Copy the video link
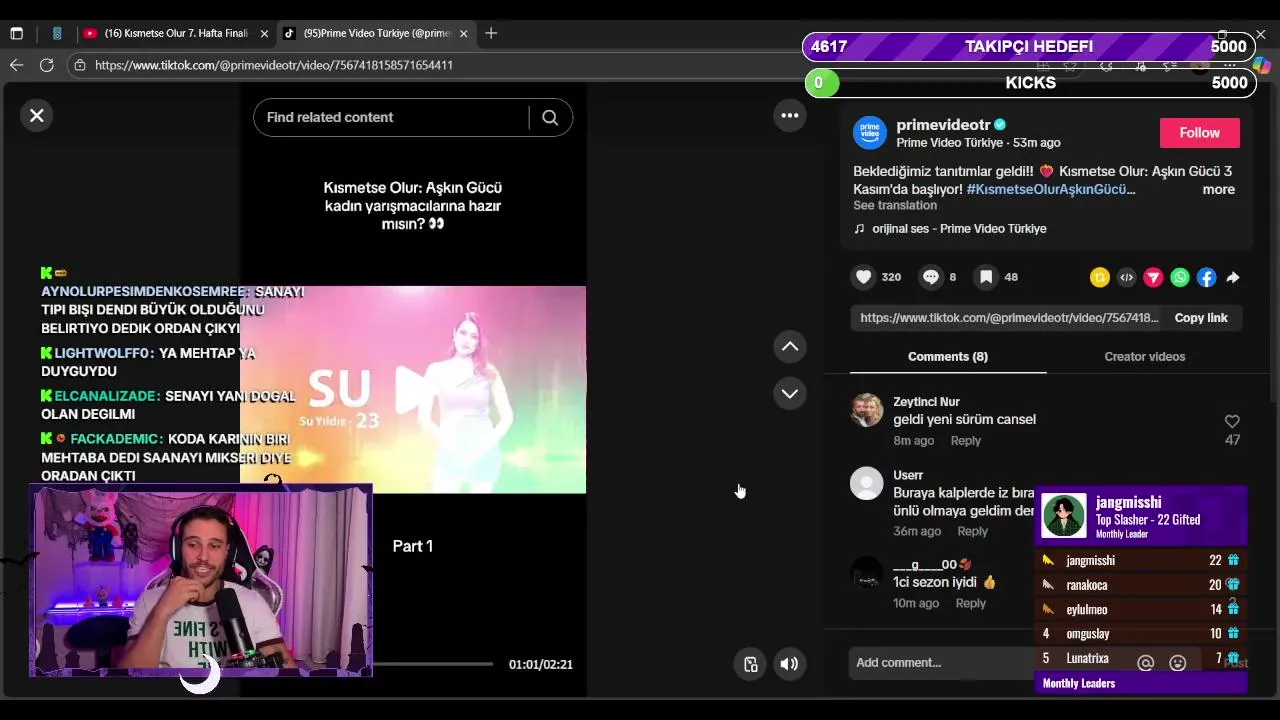The height and width of the screenshot is (720, 1280). [1201, 317]
